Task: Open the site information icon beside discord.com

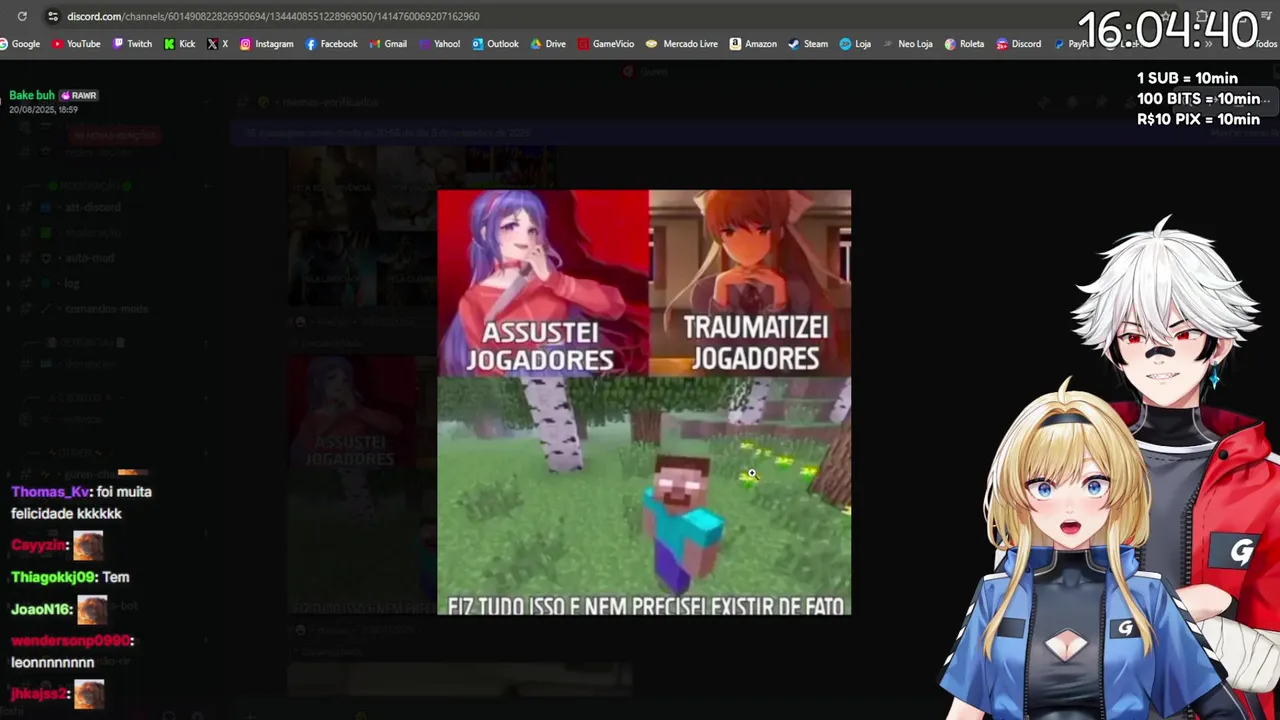Action: (52, 16)
